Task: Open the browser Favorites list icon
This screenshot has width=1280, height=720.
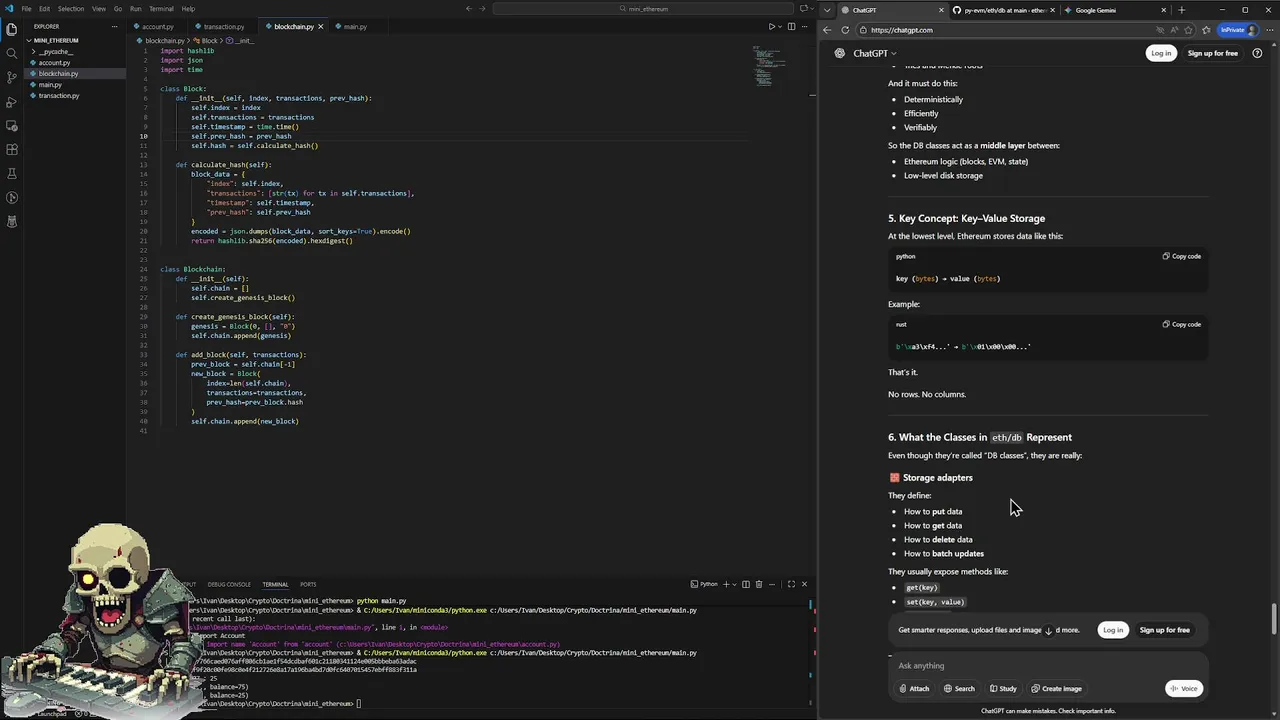Action: click(x=1206, y=30)
